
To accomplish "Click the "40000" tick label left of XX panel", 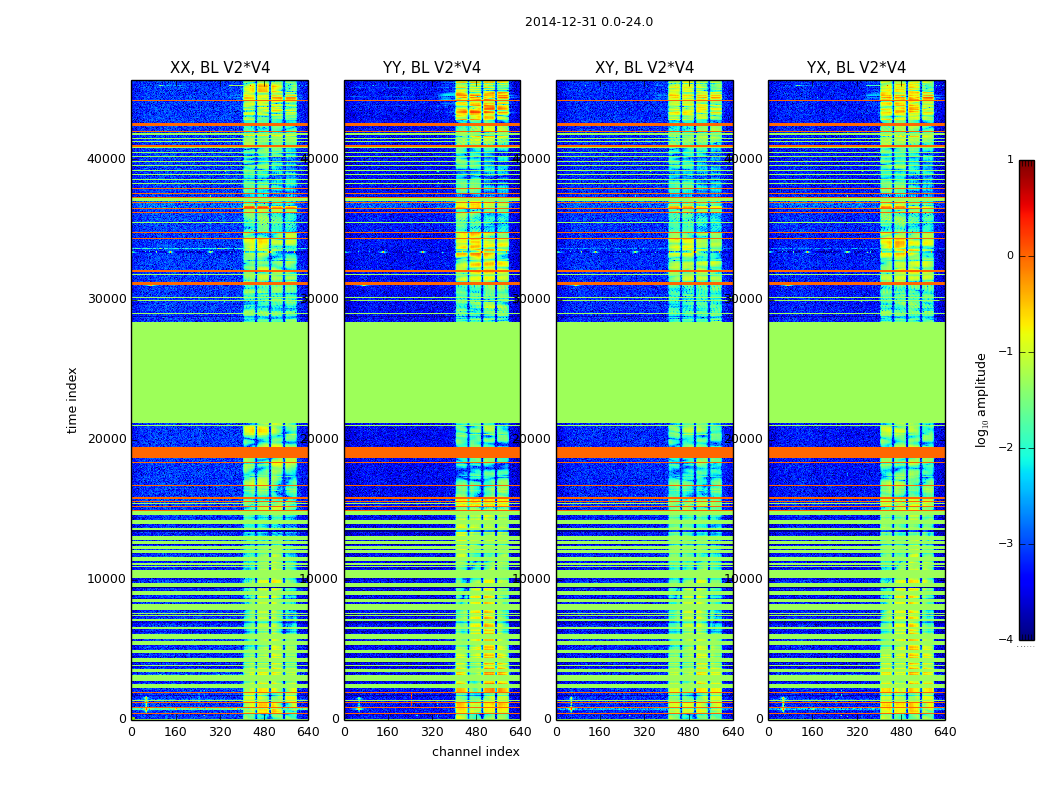I will coord(107,158).
